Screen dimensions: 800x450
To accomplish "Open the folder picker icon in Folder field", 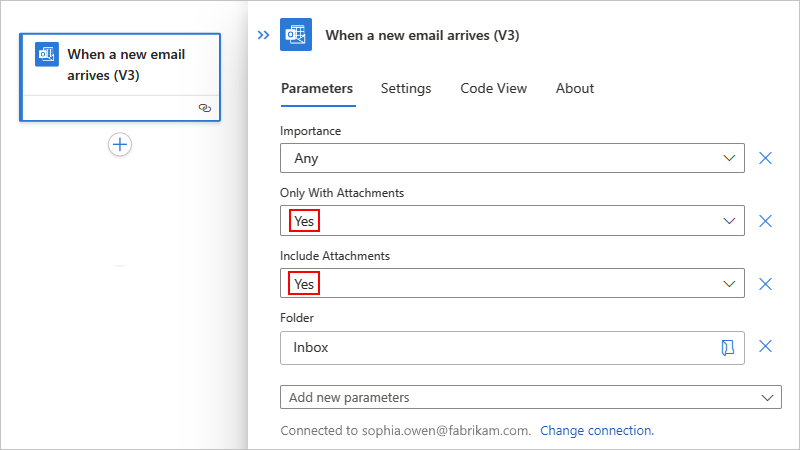I will [727, 347].
